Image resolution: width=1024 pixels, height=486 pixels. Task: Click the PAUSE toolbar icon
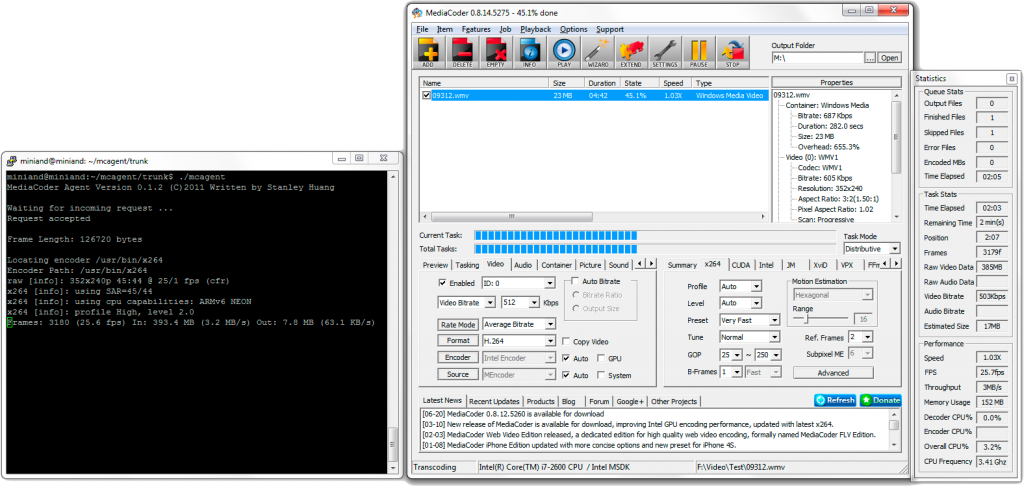pyautogui.click(x=698, y=52)
